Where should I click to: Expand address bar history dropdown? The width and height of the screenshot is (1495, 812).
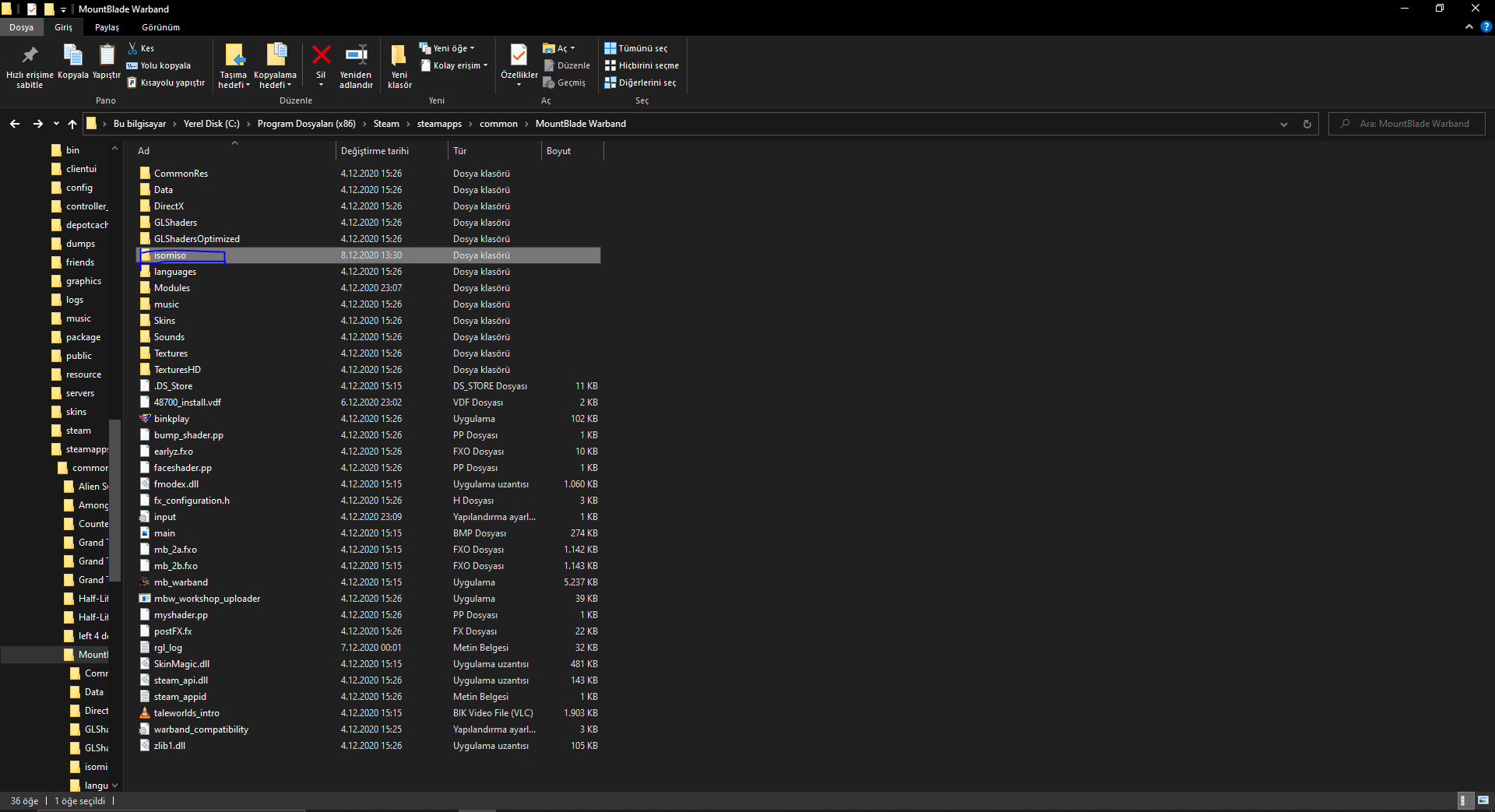pyautogui.click(x=1284, y=124)
